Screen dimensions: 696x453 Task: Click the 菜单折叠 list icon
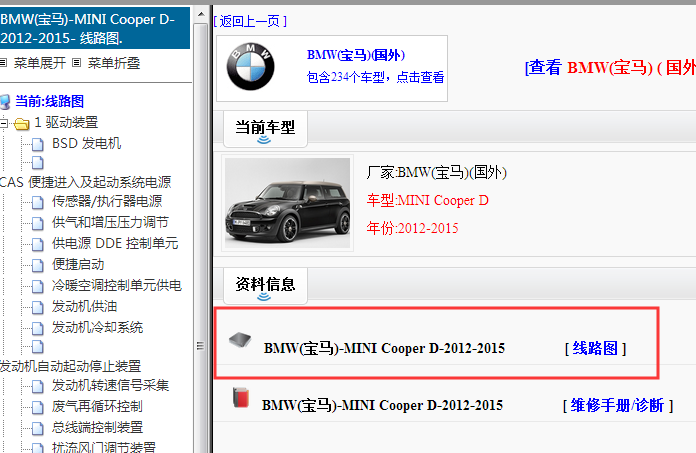[77, 63]
